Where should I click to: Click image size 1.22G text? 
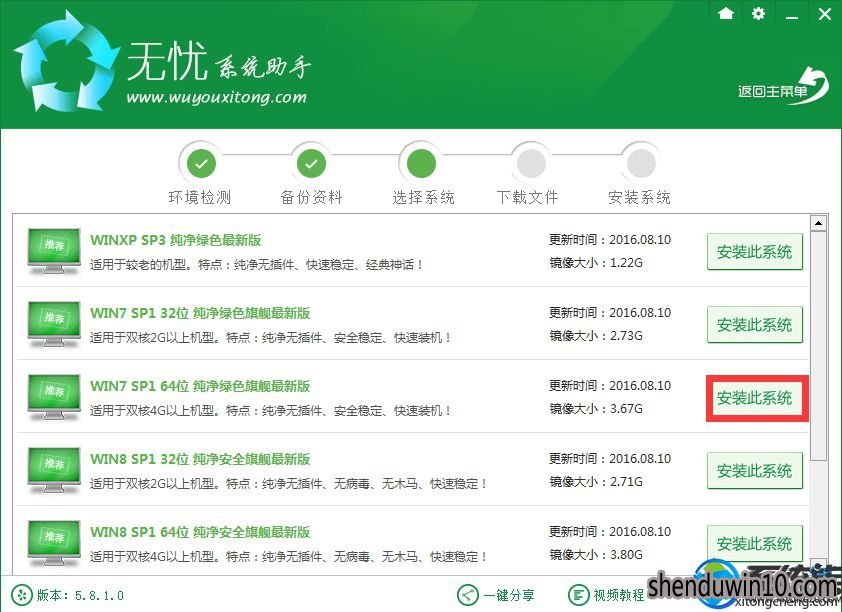[626, 263]
